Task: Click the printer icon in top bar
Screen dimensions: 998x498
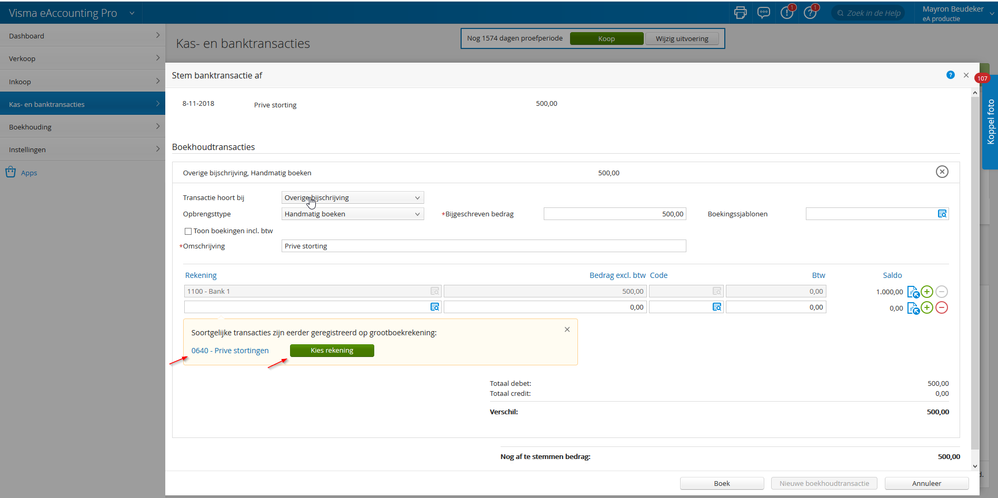Action: pos(740,13)
